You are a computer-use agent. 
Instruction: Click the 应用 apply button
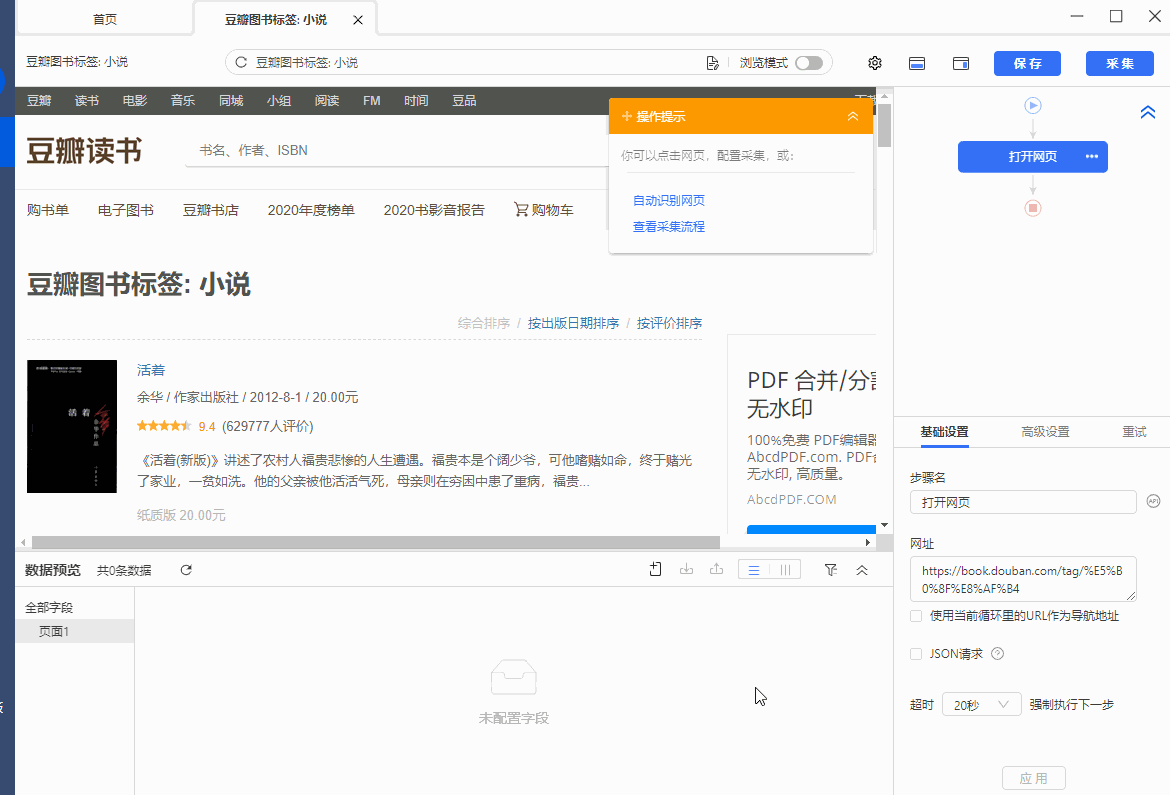(x=1033, y=779)
